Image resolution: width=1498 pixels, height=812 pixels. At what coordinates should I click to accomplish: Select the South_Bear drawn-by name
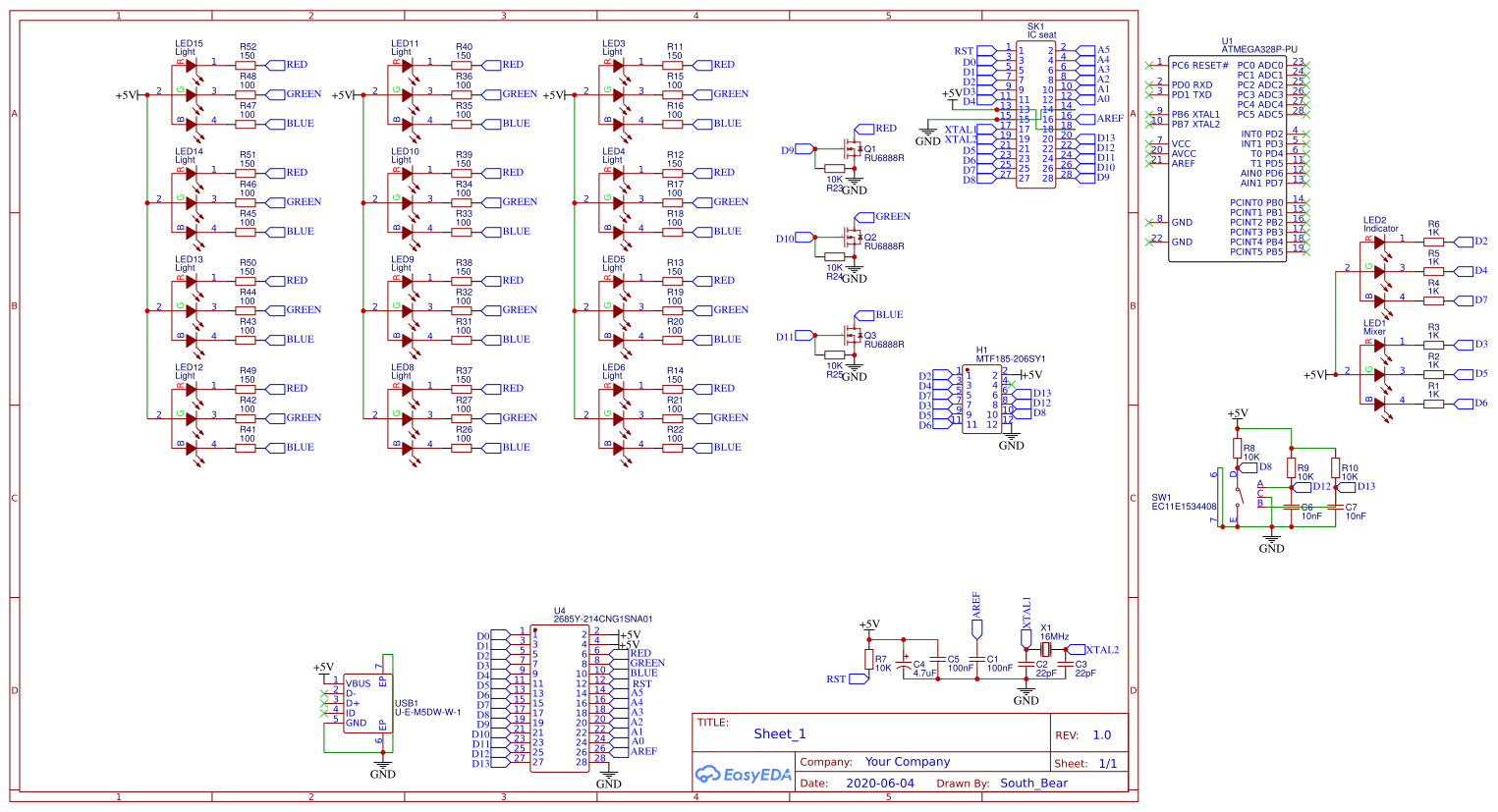pos(1034,783)
